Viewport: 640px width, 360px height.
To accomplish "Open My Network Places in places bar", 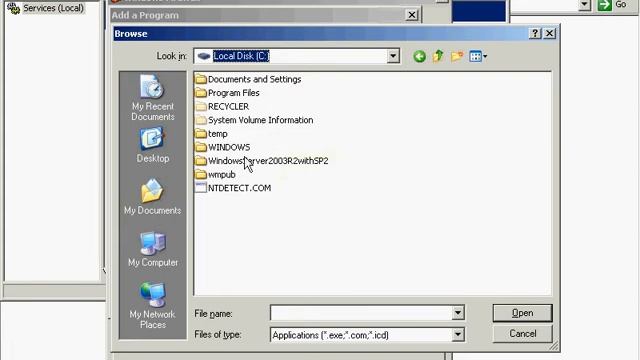I will click(x=153, y=306).
